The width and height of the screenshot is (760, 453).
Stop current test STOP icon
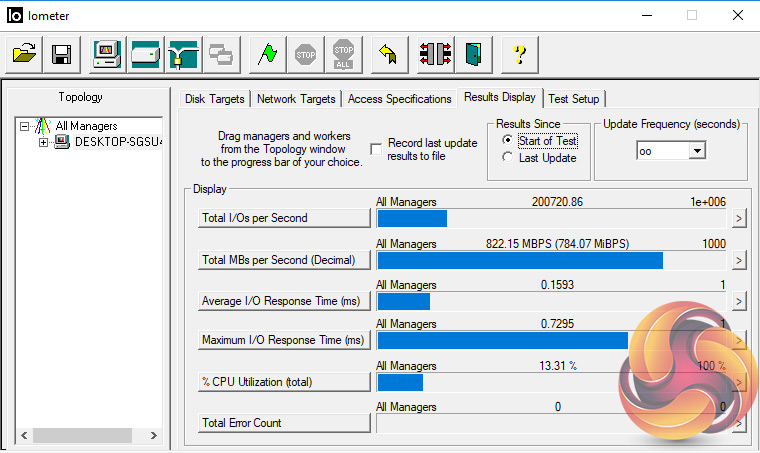(305, 54)
